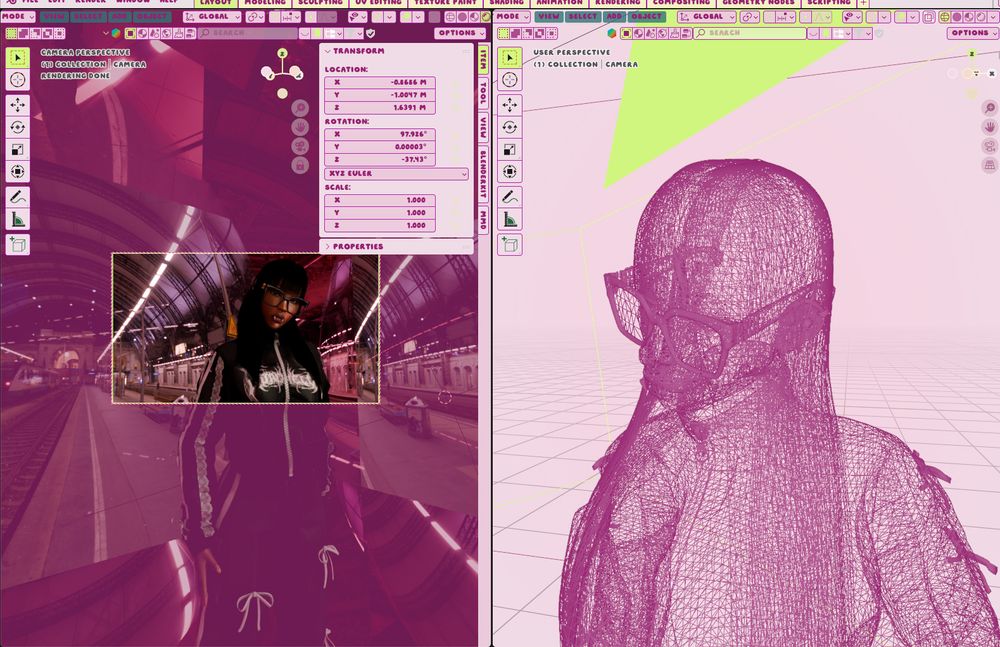The width and height of the screenshot is (1000, 647).
Task: Select the Scale tool in left viewport
Action: point(17,149)
